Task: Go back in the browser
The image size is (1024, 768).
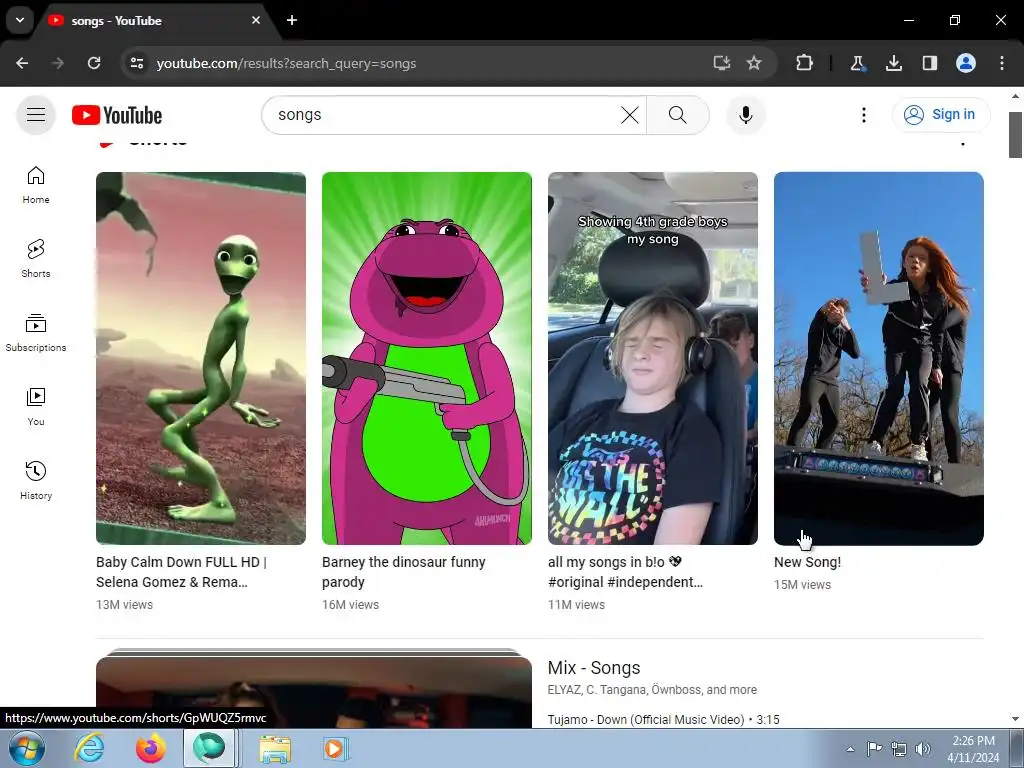Action: tap(22, 63)
